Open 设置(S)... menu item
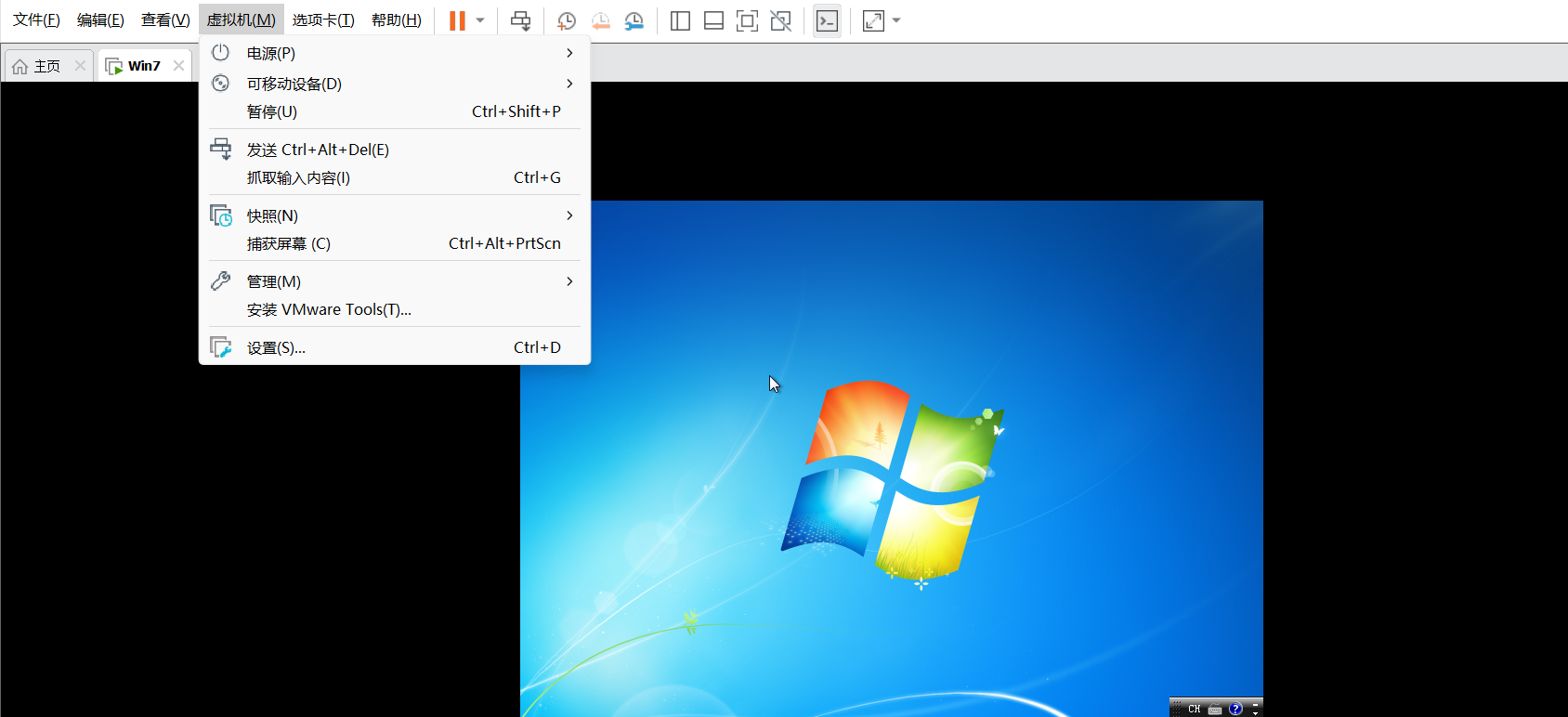Screen dimensions: 1568x717 [395, 347]
